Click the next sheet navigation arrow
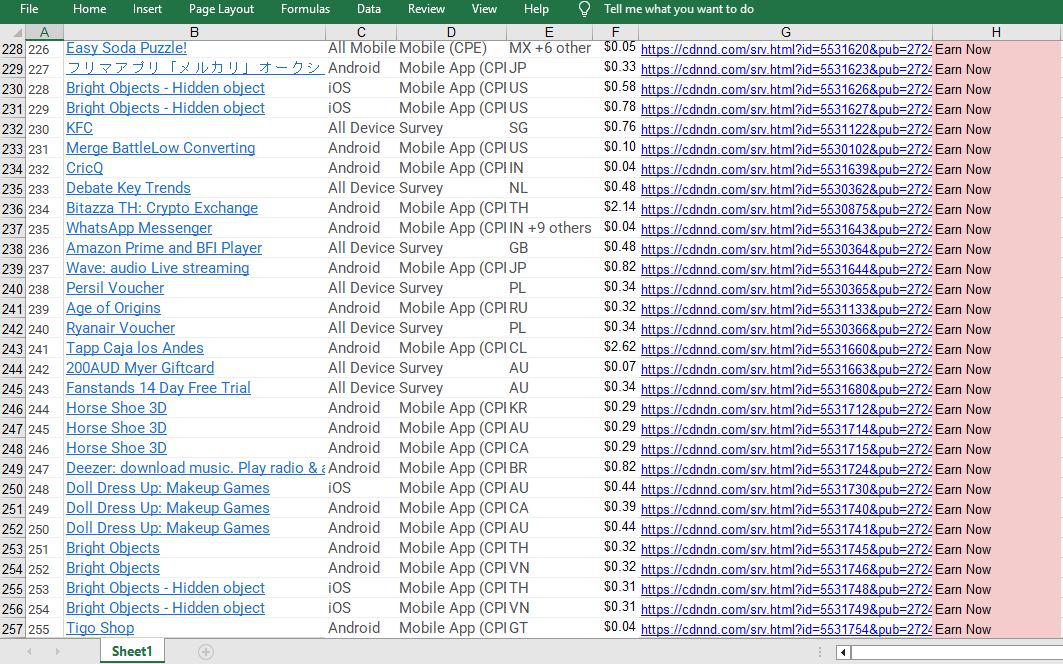This screenshot has height=664, width=1063. coord(57,652)
